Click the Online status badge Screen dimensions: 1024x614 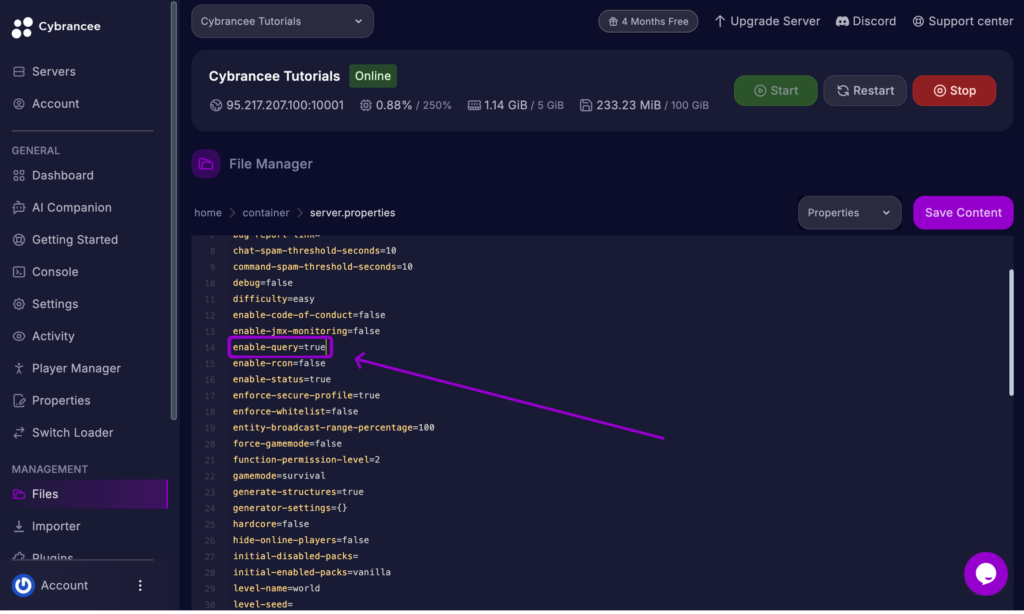(x=372, y=76)
